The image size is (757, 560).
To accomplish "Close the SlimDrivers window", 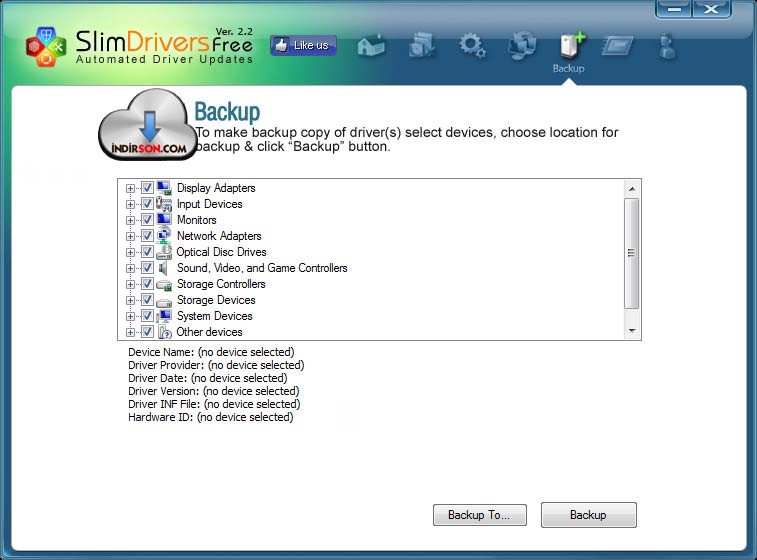I will (711, 9).
